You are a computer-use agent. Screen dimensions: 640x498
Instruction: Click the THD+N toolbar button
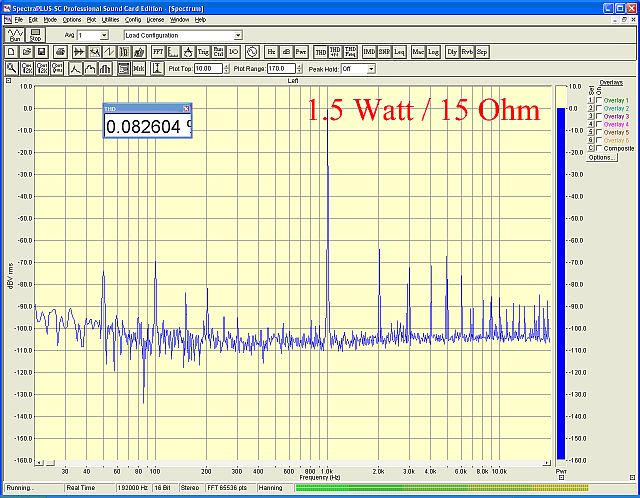point(335,52)
